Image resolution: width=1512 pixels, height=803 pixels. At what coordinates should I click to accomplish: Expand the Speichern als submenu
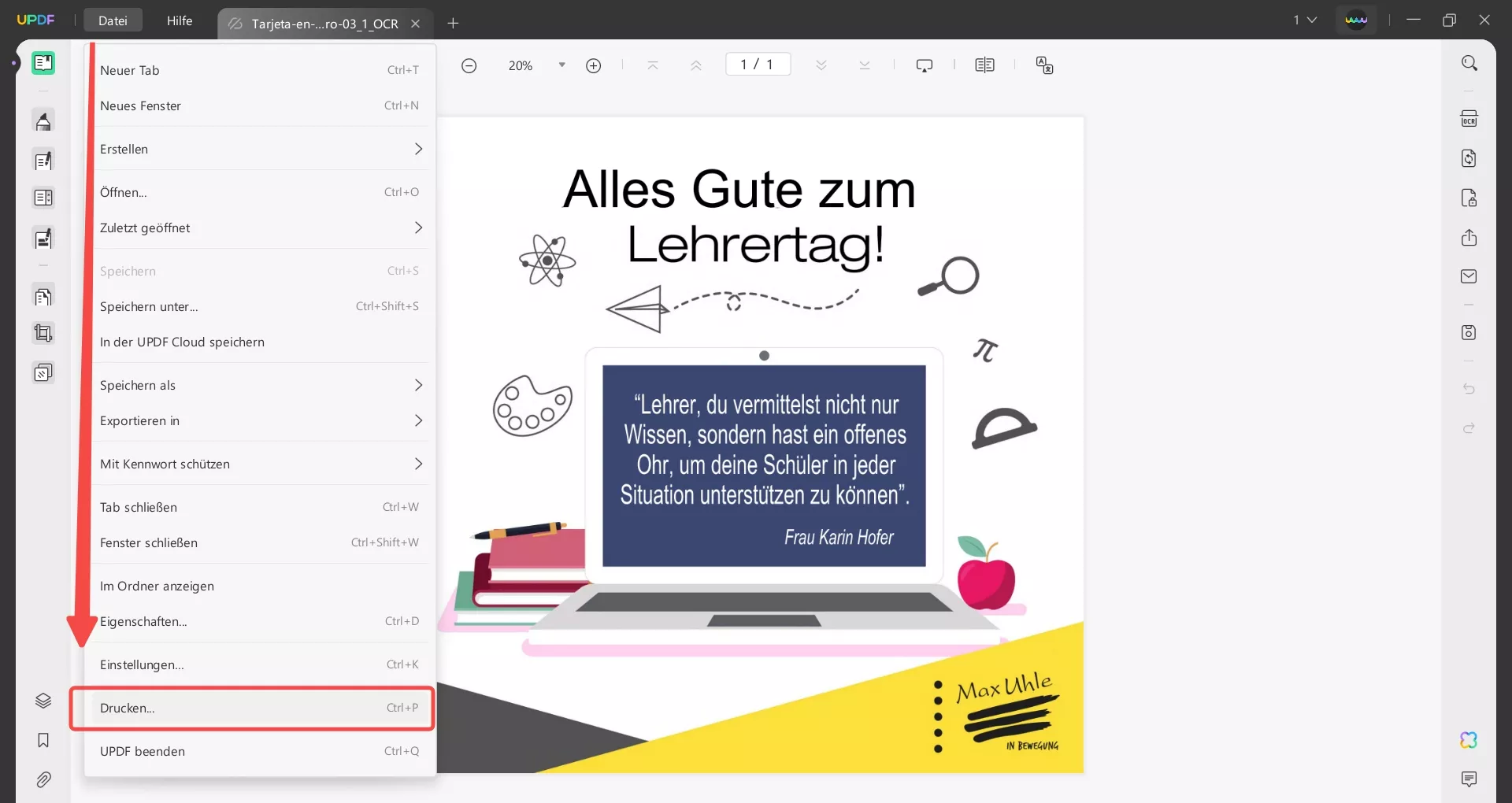pyautogui.click(x=260, y=385)
